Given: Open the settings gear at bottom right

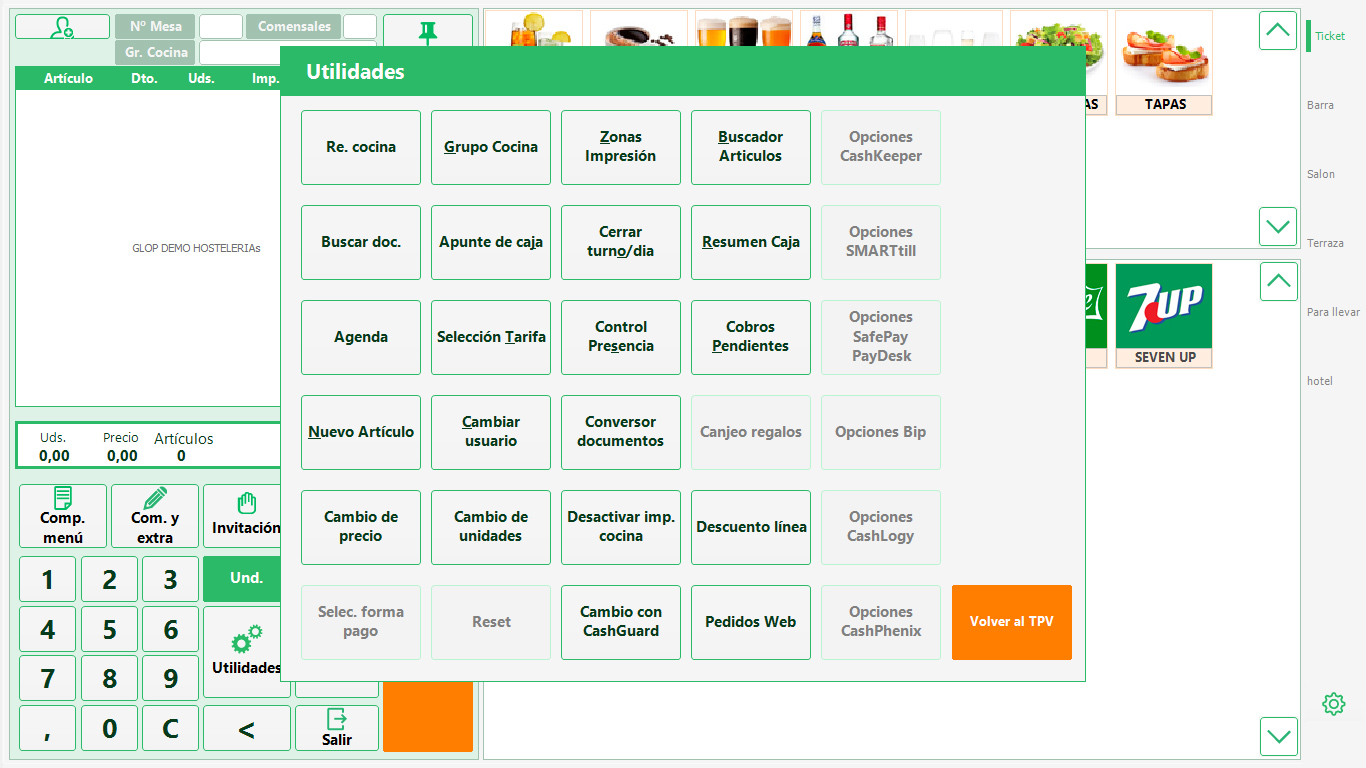Looking at the screenshot, I should pos(1333,704).
